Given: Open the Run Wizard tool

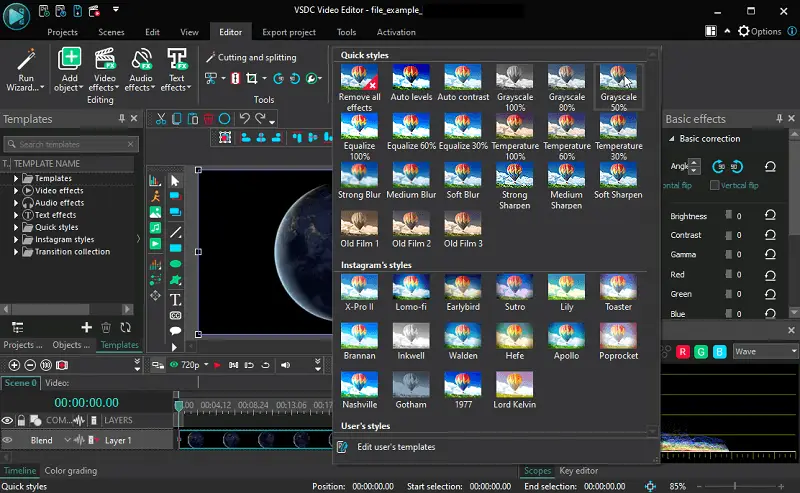Looking at the screenshot, I should point(25,70).
